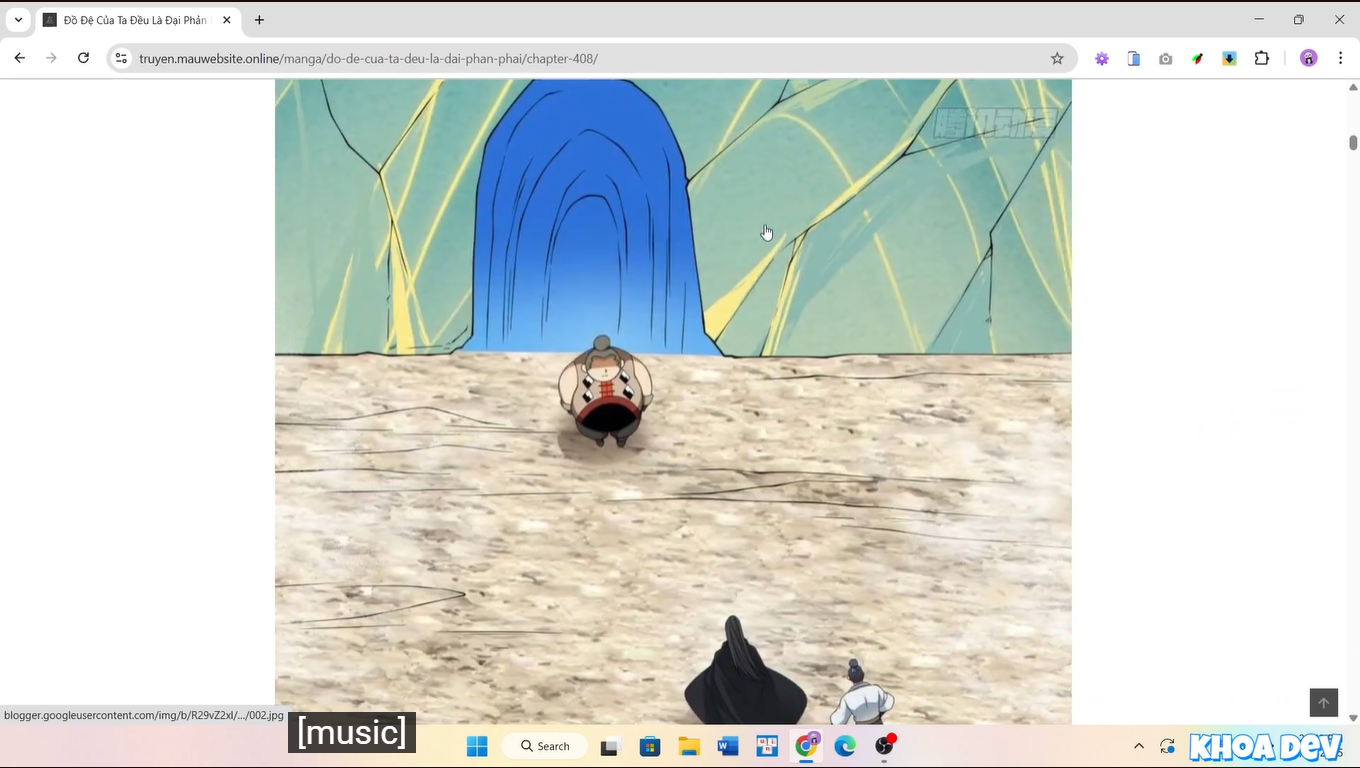Open the colorful feather extension
Viewport: 1360px width, 768px height.
[1198, 58]
